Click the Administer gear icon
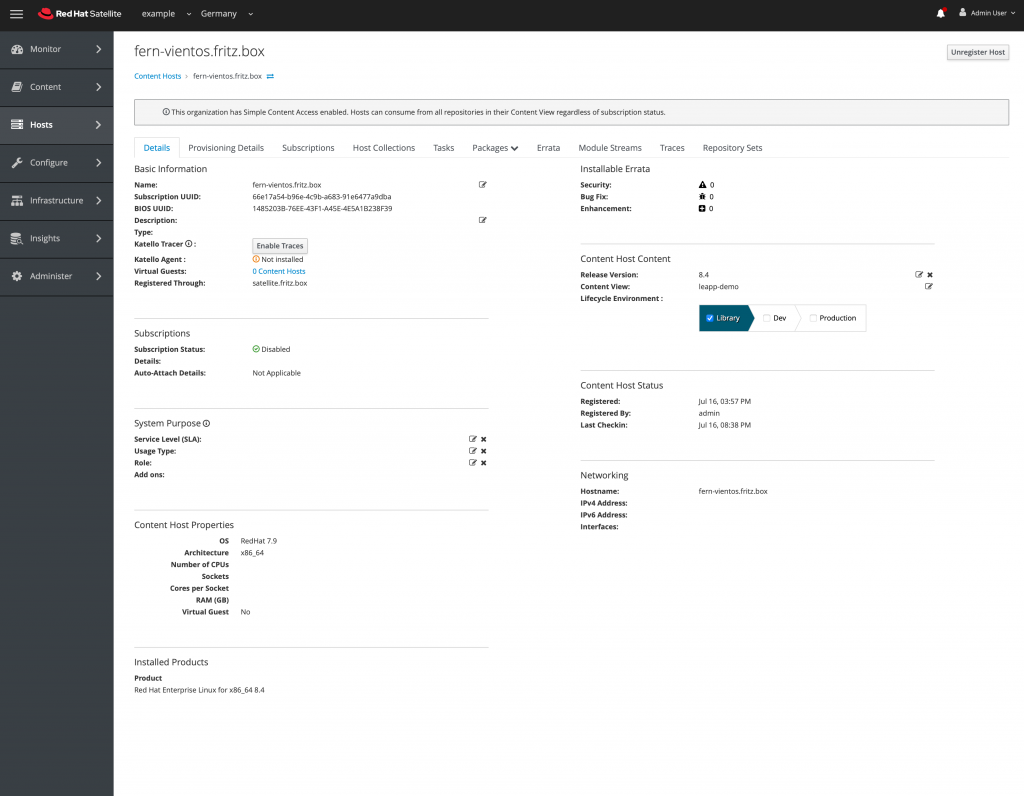This screenshot has width=1024, height=796. click(17, 276)
